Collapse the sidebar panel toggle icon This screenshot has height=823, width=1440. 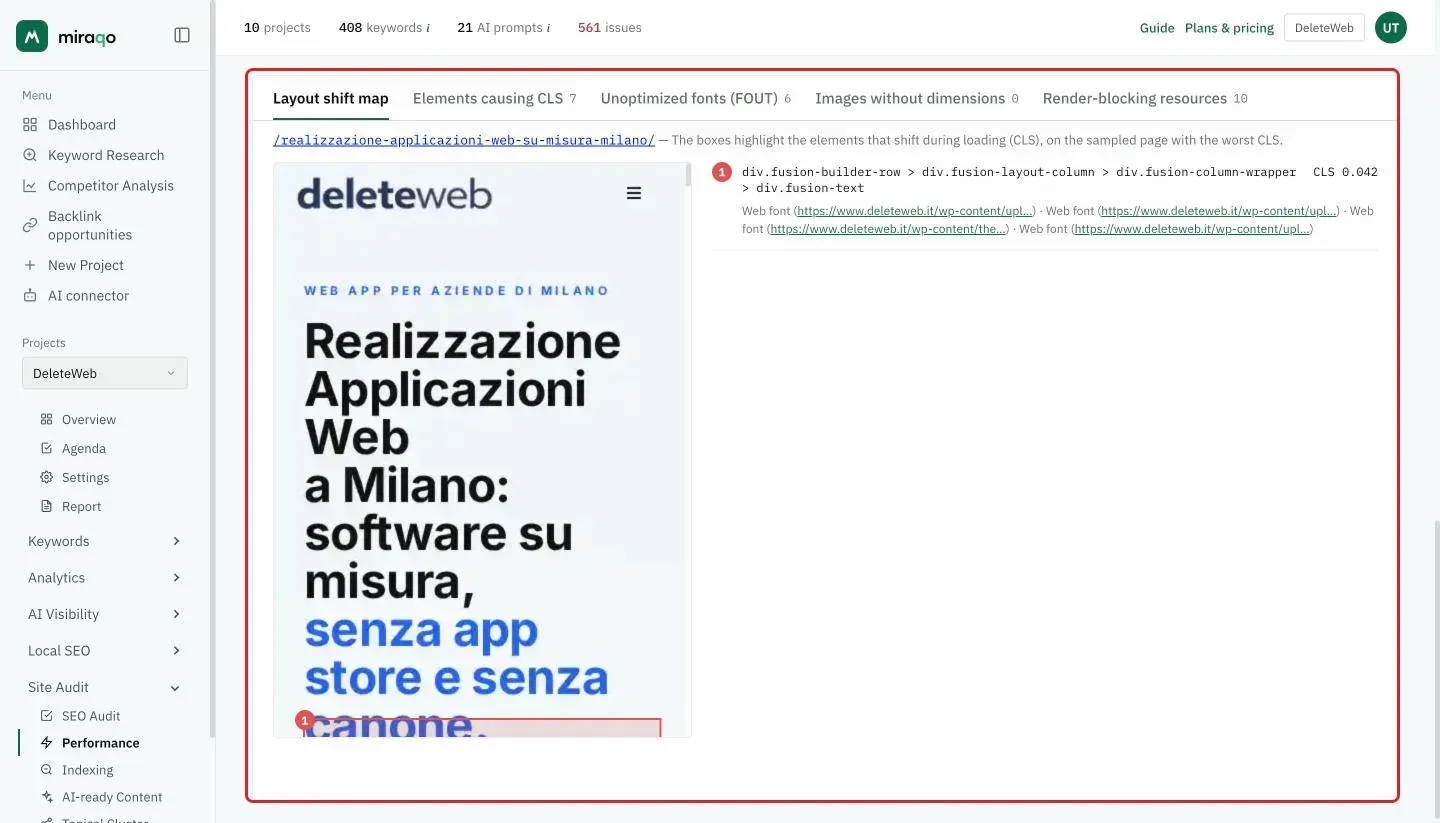[x=182, y=35]
